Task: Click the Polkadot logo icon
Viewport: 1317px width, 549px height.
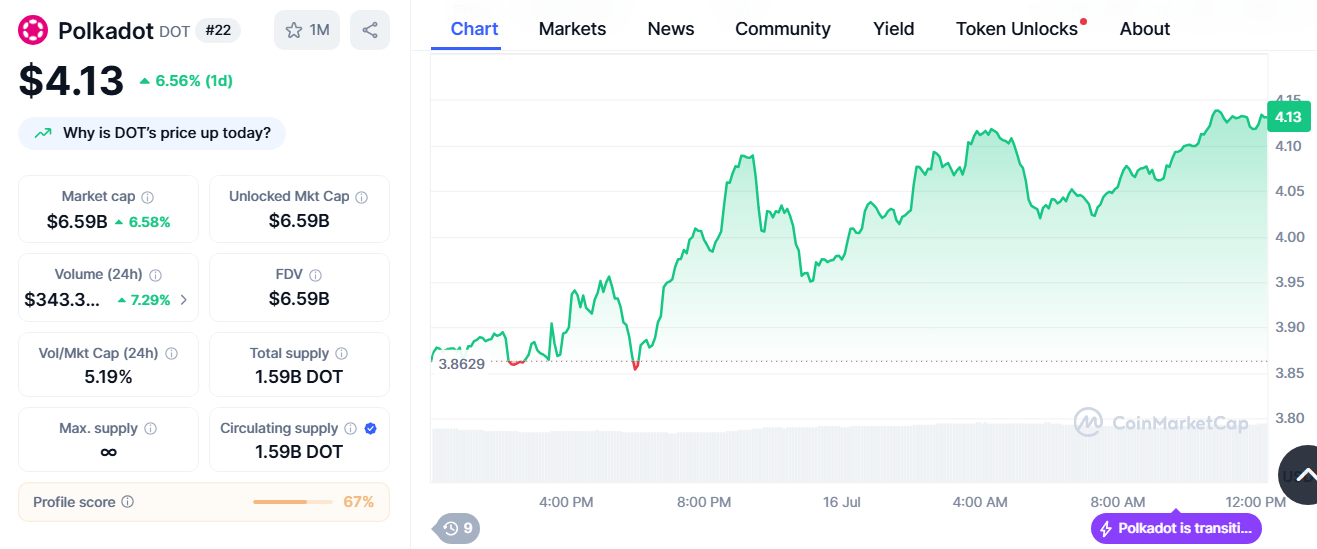Action: (x=33, y=30)
